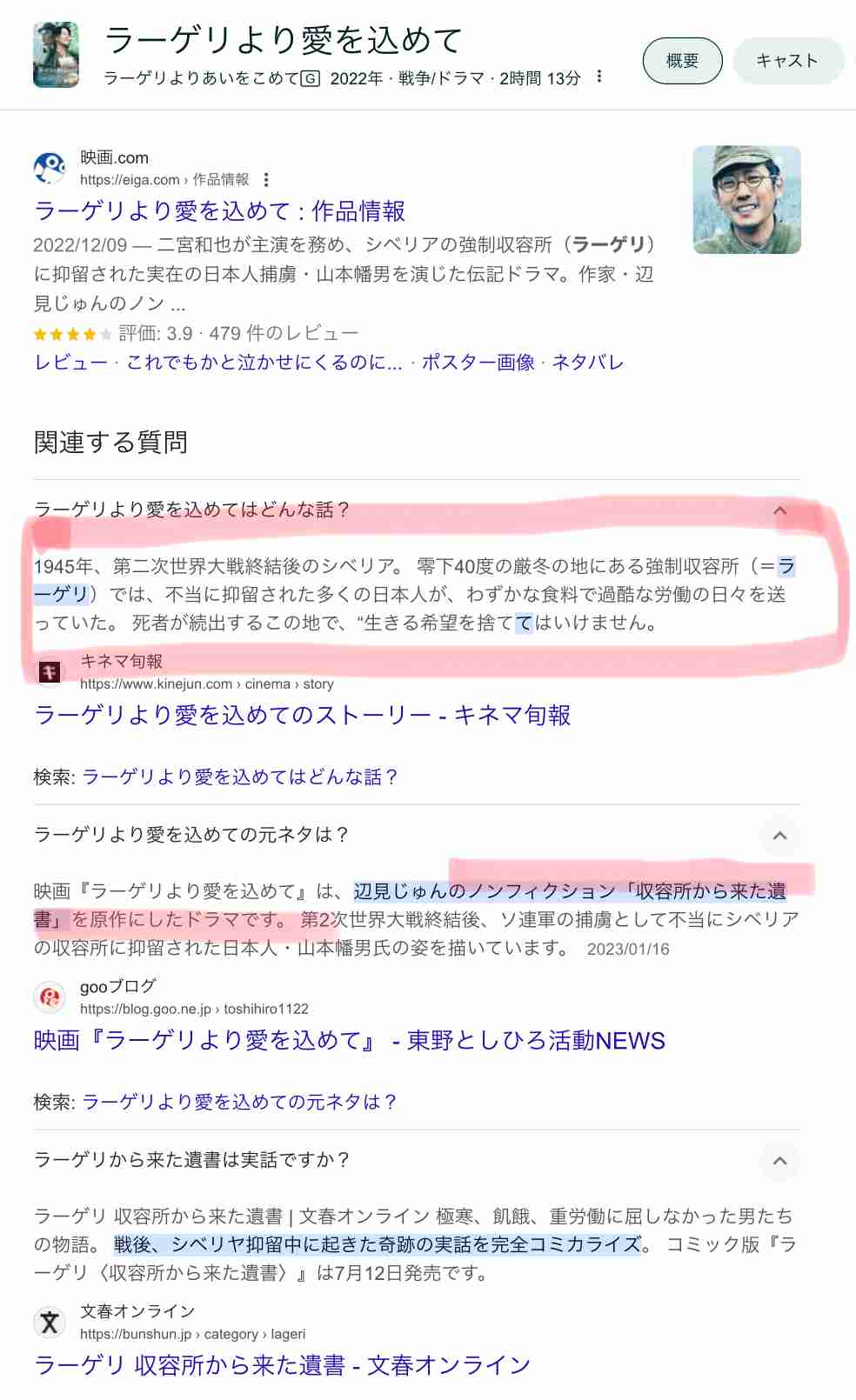
Task: Open the ポスター画像 sitelink
Action: point(478,363)
